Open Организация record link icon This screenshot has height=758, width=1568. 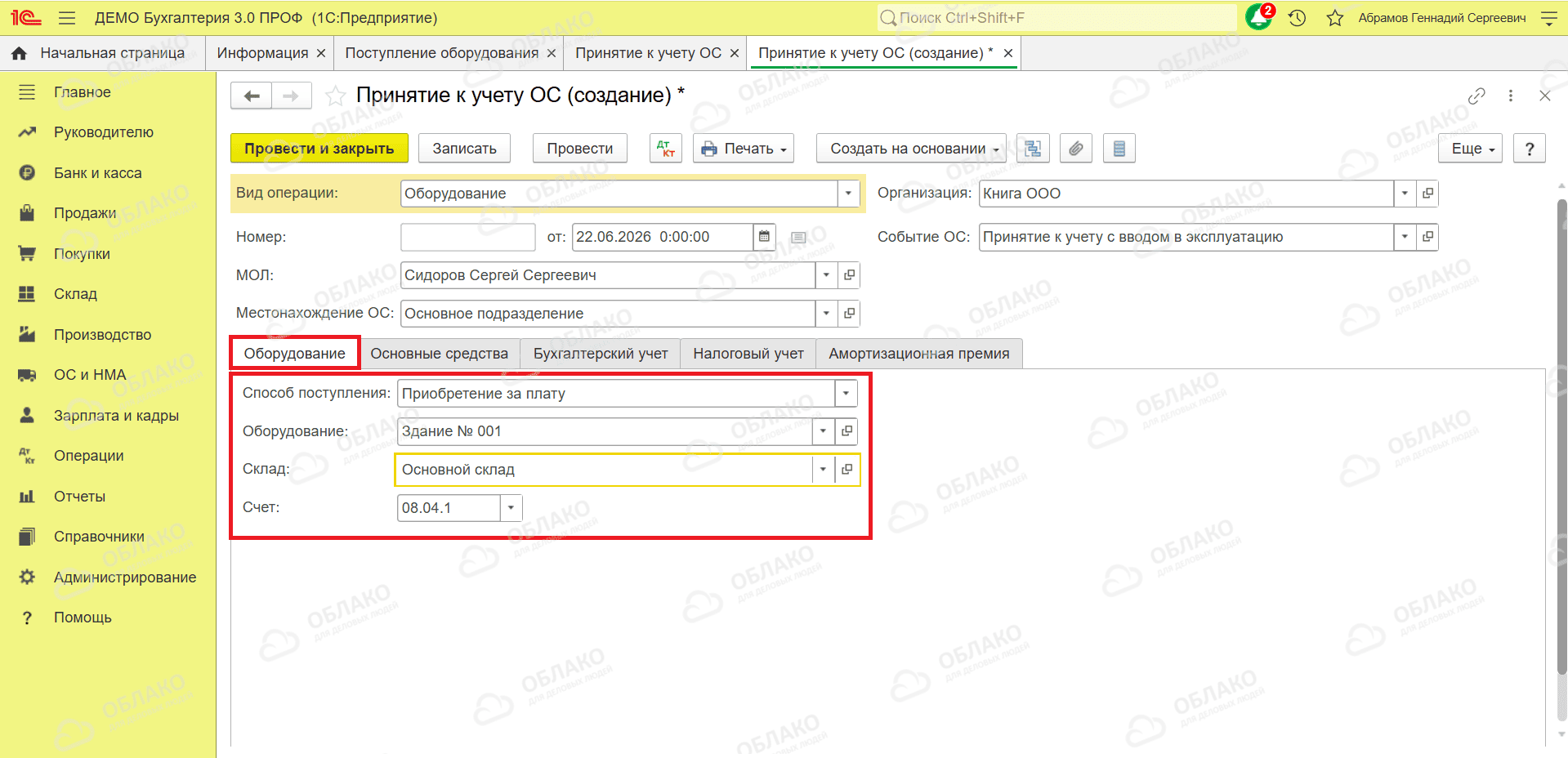(x=1427, y=194)
